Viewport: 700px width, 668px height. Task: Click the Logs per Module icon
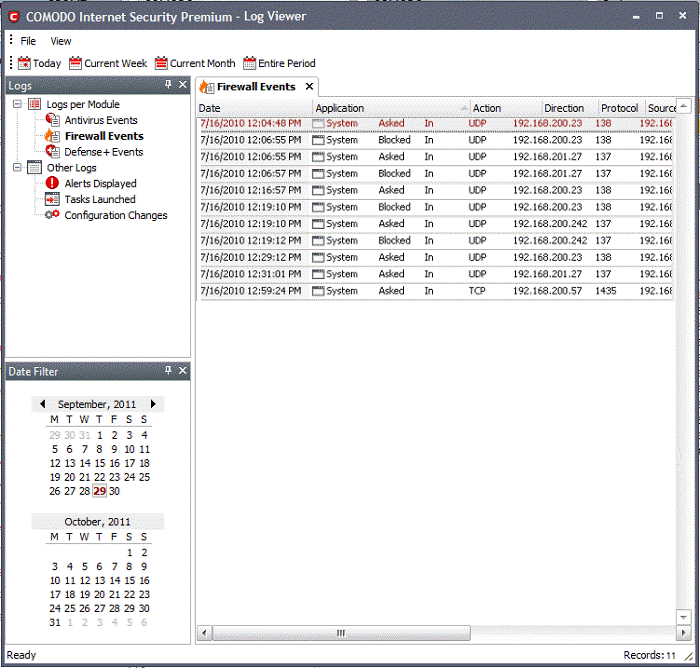click(x=35, y=104)
